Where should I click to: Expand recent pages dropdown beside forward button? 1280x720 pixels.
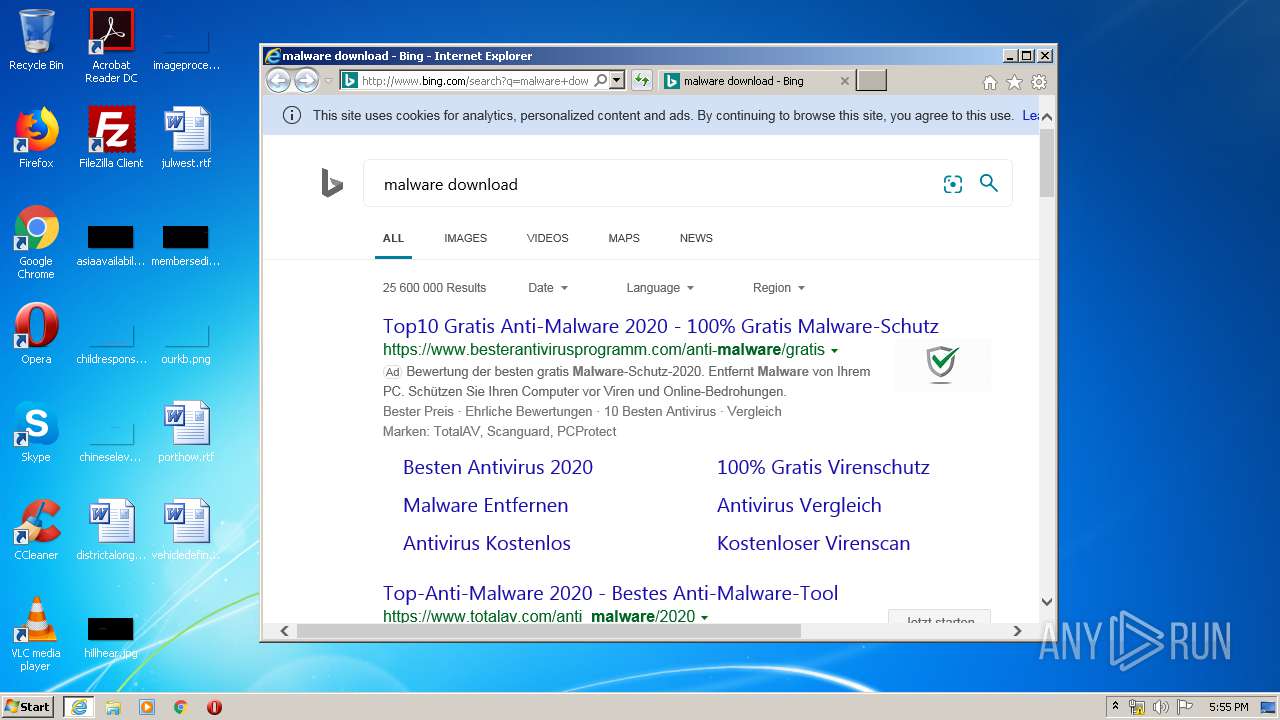pyautogui.click(x=328, y=81)
